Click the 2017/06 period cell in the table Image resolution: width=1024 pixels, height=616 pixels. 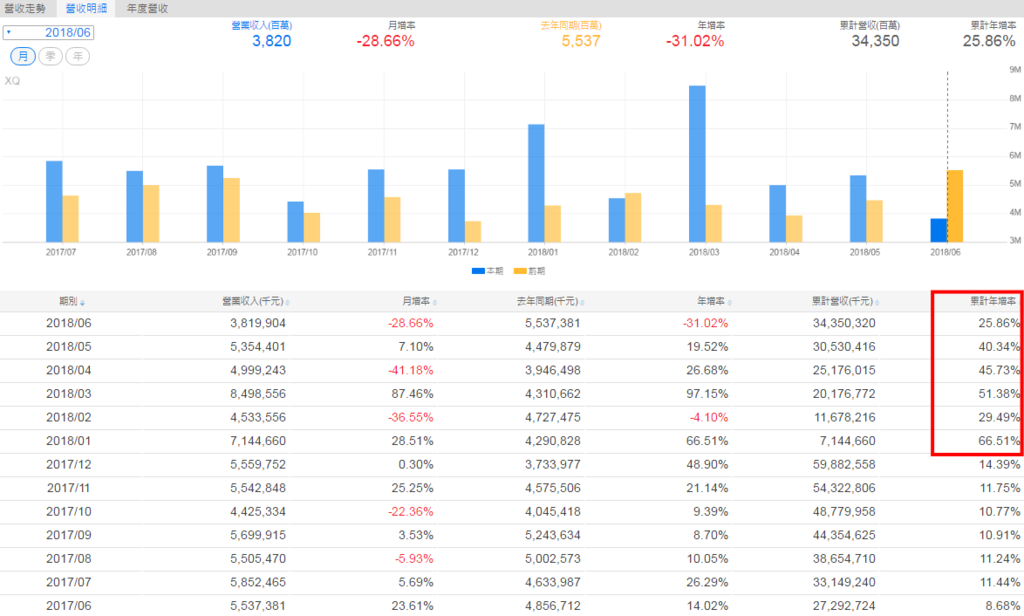coord(69,606)
